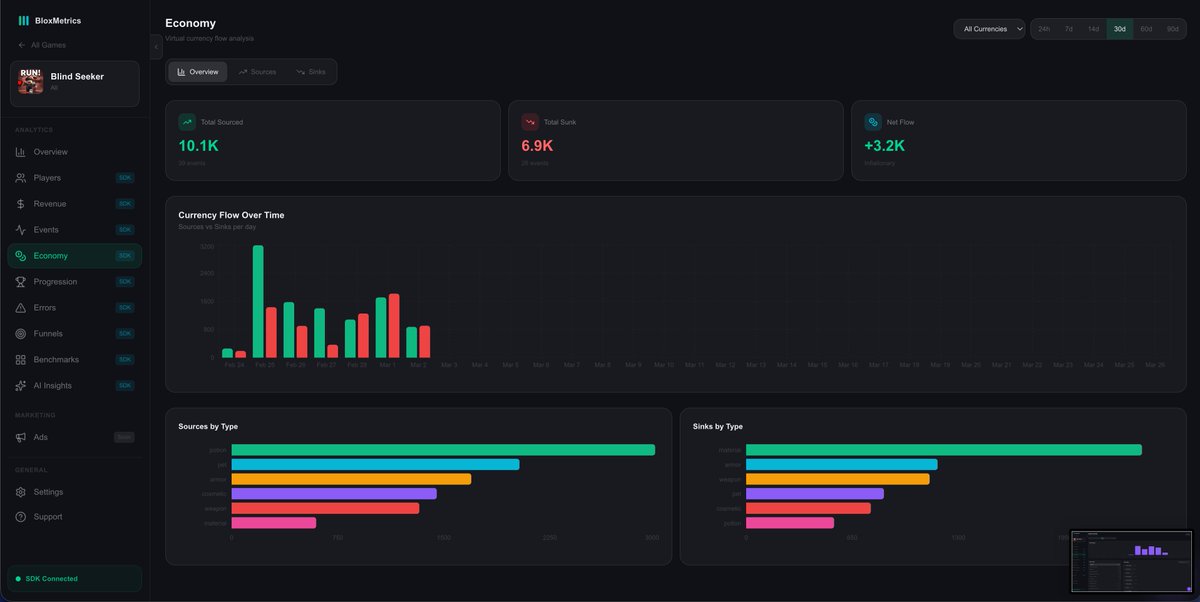Select the Revenue dollar icon in sidebar
Viewport: 1200px width, 602px height.
click(x=19, y=203)
